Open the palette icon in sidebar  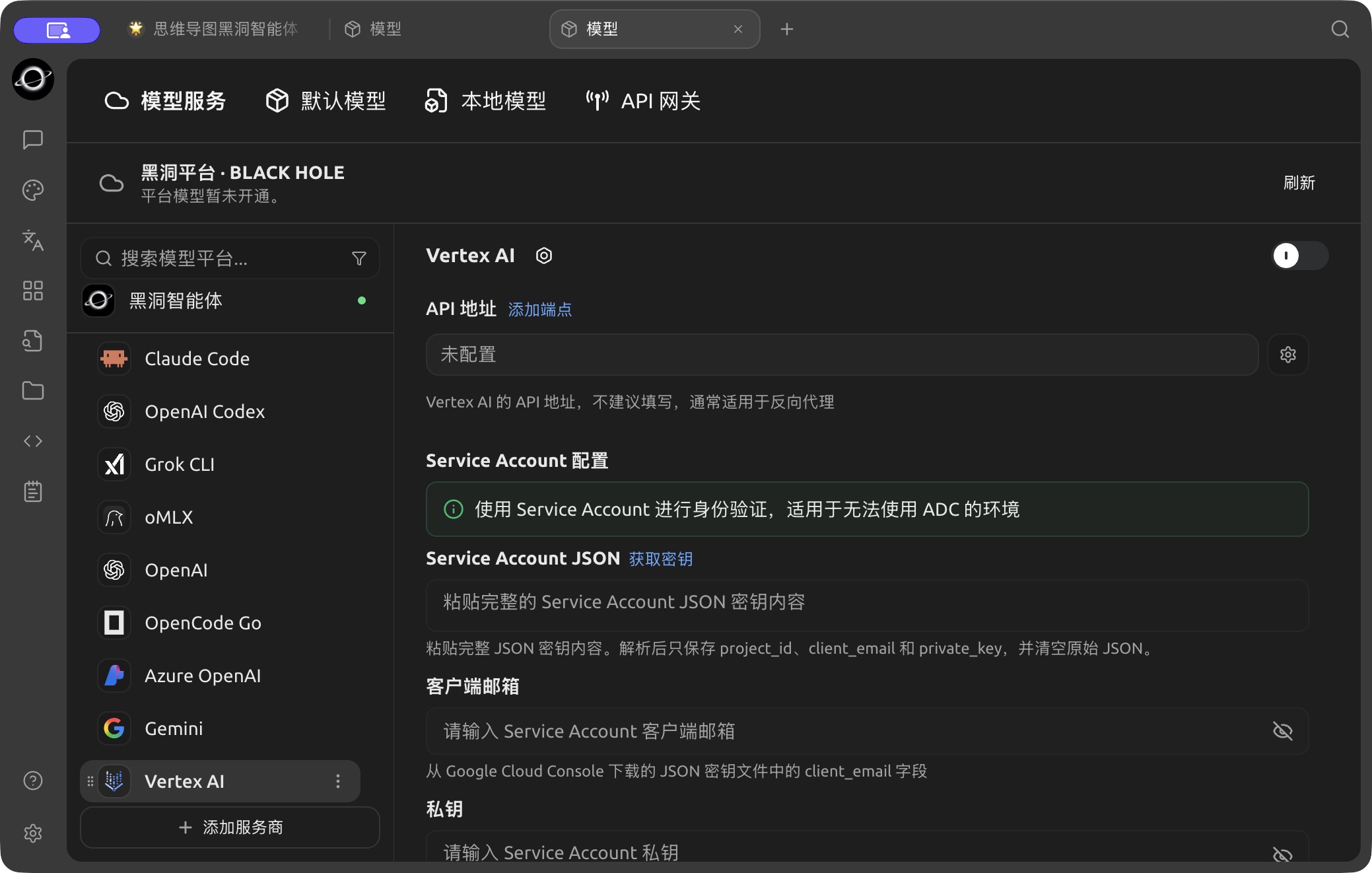click(33, 190)
